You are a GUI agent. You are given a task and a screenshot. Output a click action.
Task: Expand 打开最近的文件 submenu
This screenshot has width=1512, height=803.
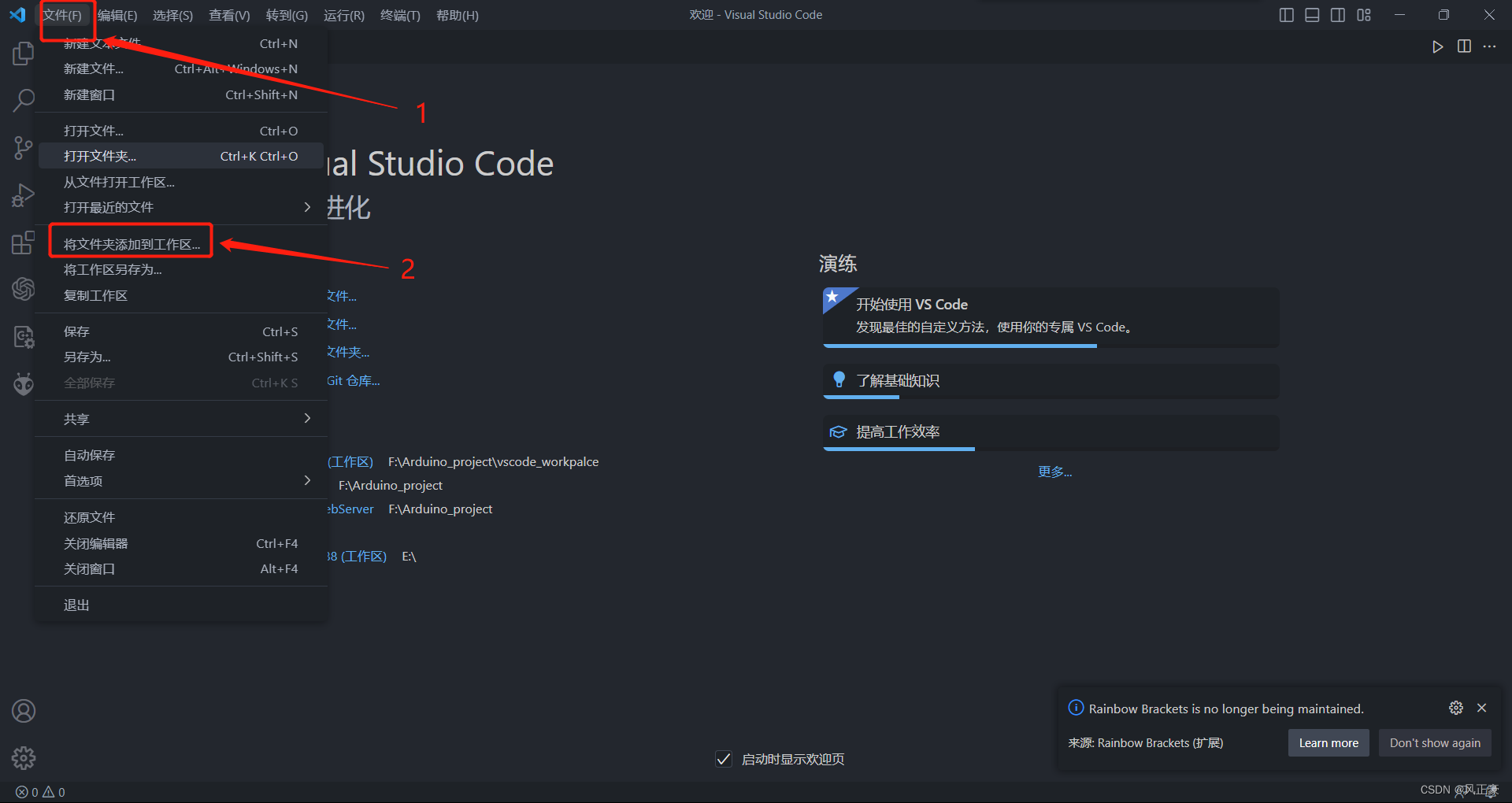pos(181,207)
